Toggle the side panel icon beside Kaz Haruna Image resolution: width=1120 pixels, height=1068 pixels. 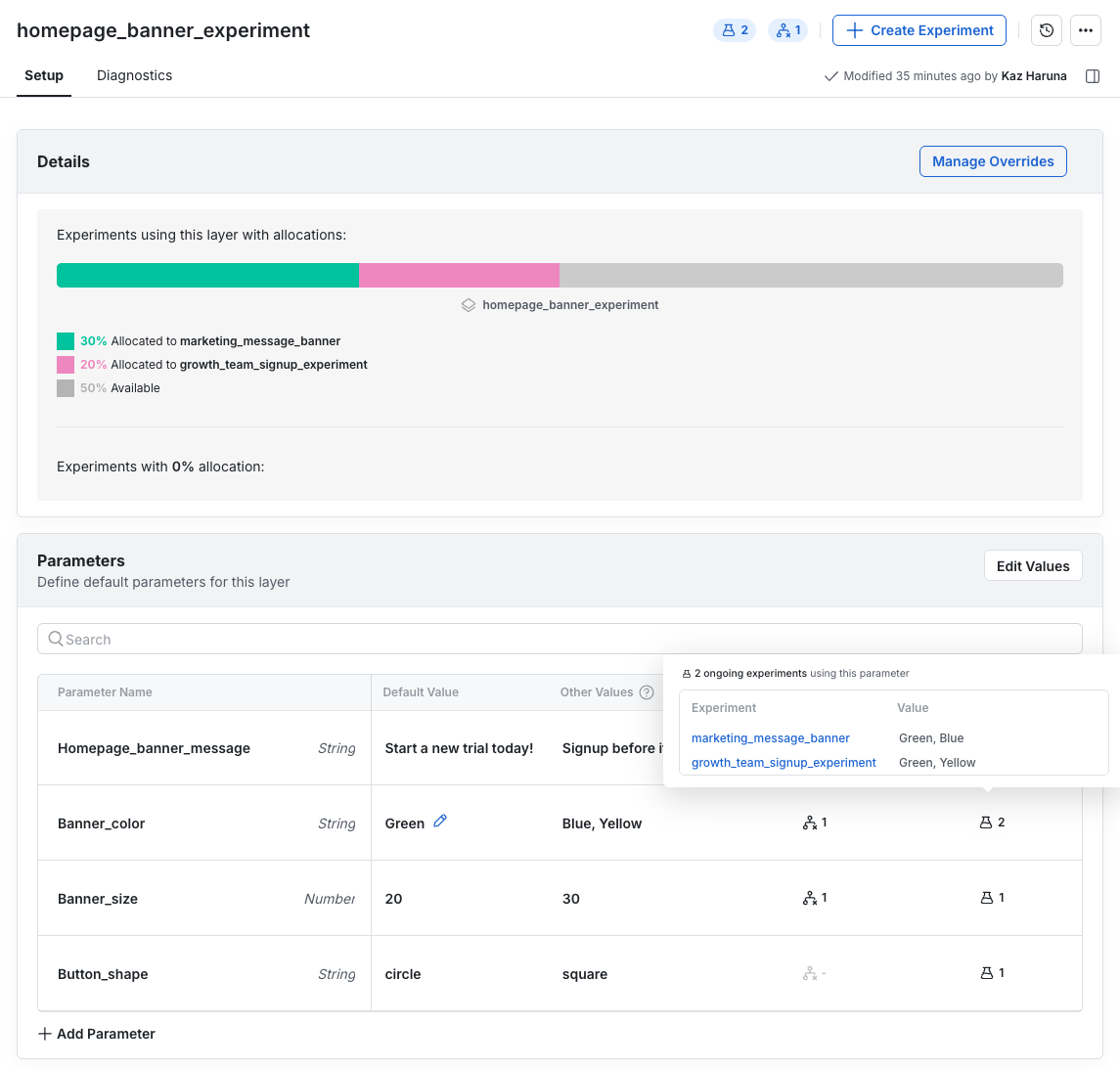click(x=1093, y=76)
